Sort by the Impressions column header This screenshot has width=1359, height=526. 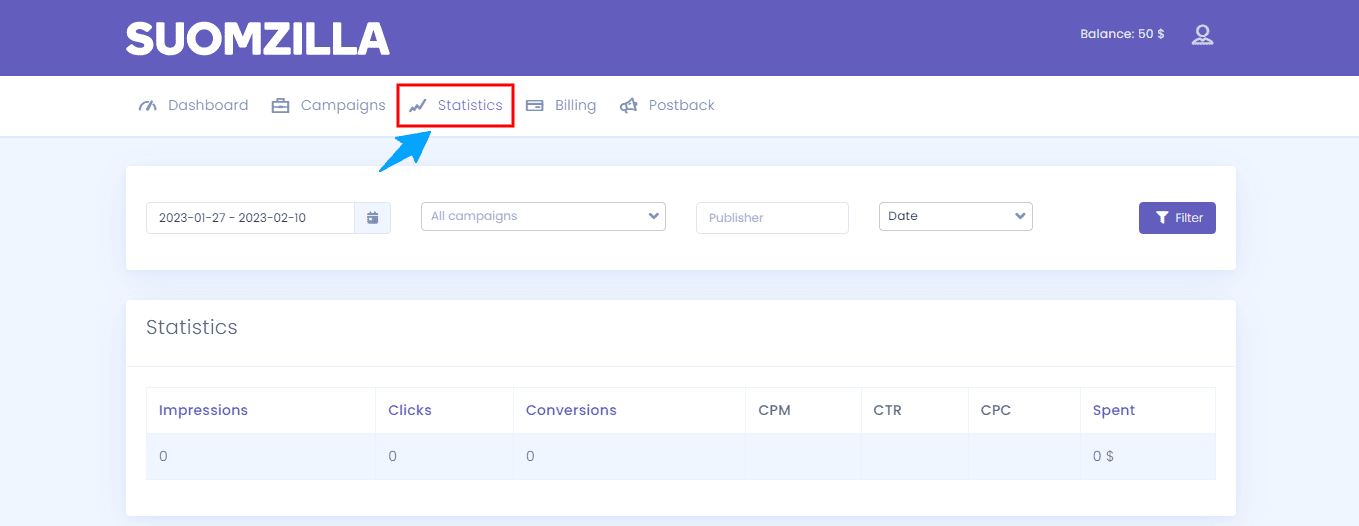coord(203,410)
